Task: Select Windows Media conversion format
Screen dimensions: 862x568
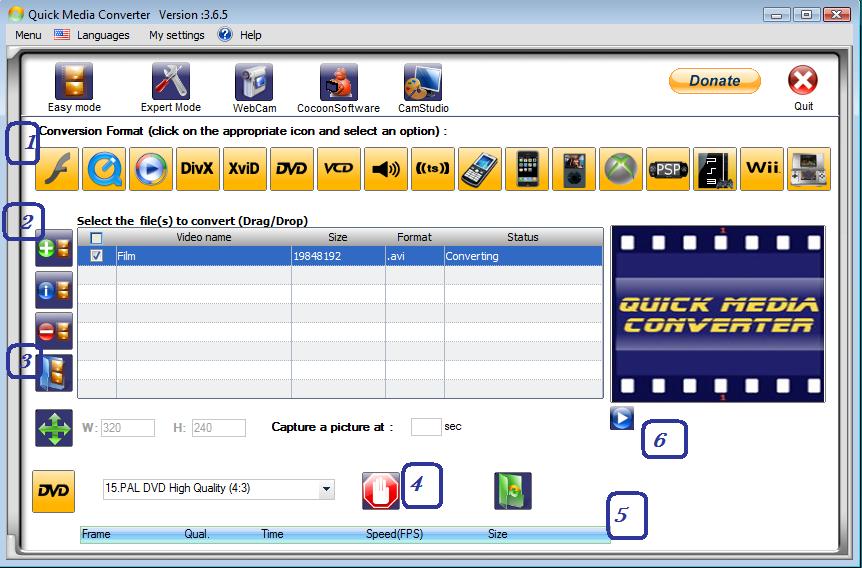Action: (x=151, y=169)
